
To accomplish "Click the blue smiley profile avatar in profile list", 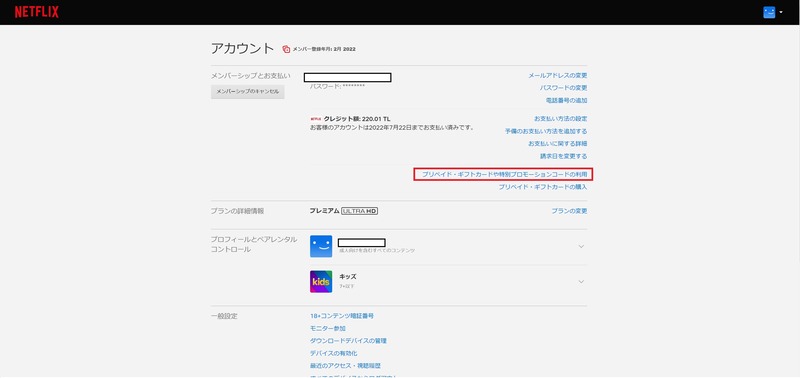I will pyautogui.click(x=321, y=246).
